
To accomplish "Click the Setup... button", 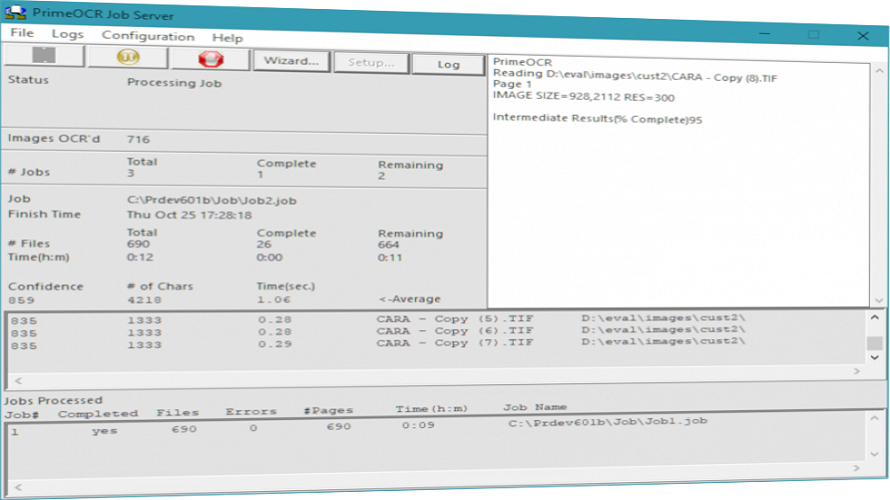I will tap(371, 62).
